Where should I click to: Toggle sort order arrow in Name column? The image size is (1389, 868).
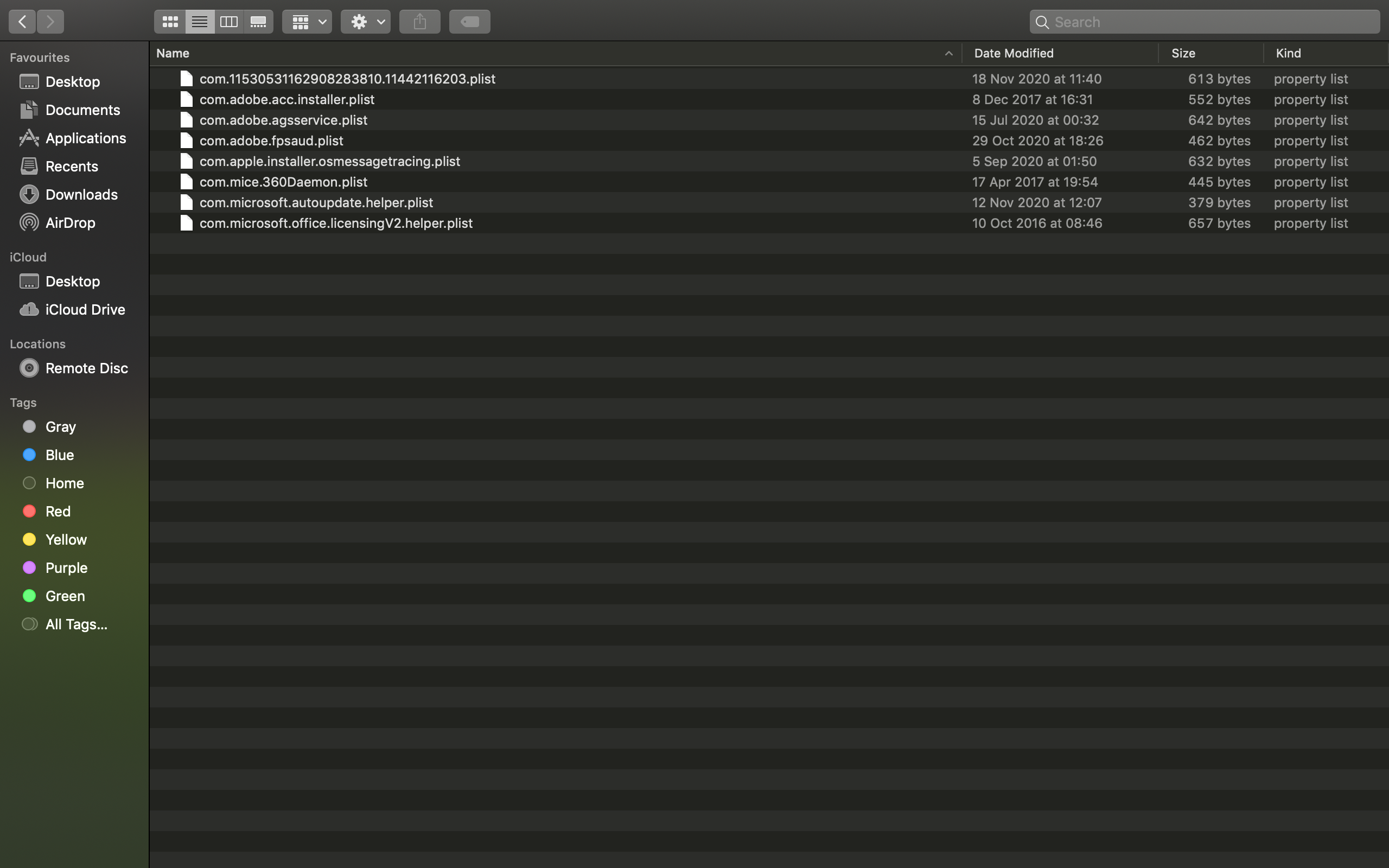pos(948,53)
